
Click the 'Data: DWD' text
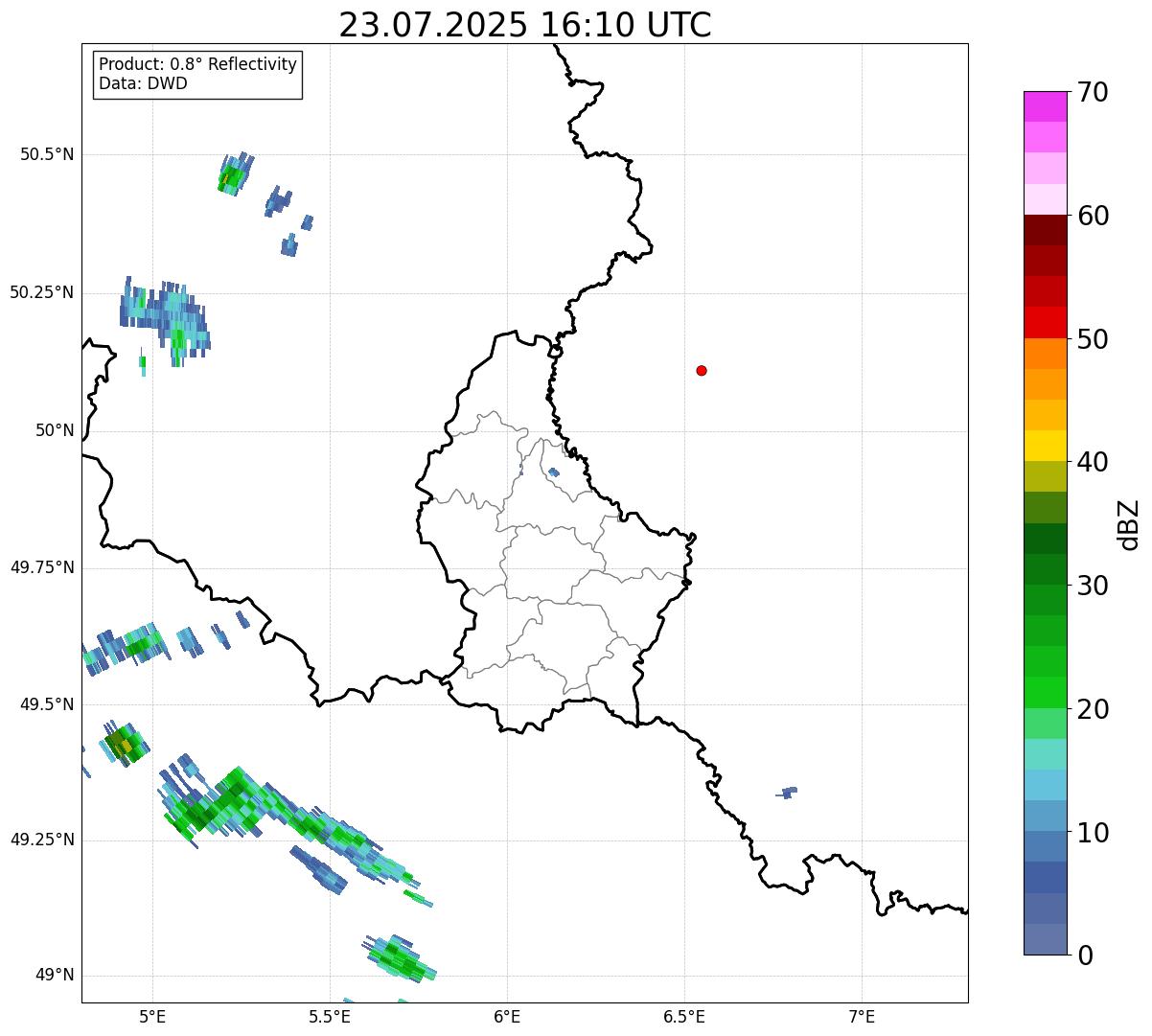pyautogui.click(x=143, y=83)
